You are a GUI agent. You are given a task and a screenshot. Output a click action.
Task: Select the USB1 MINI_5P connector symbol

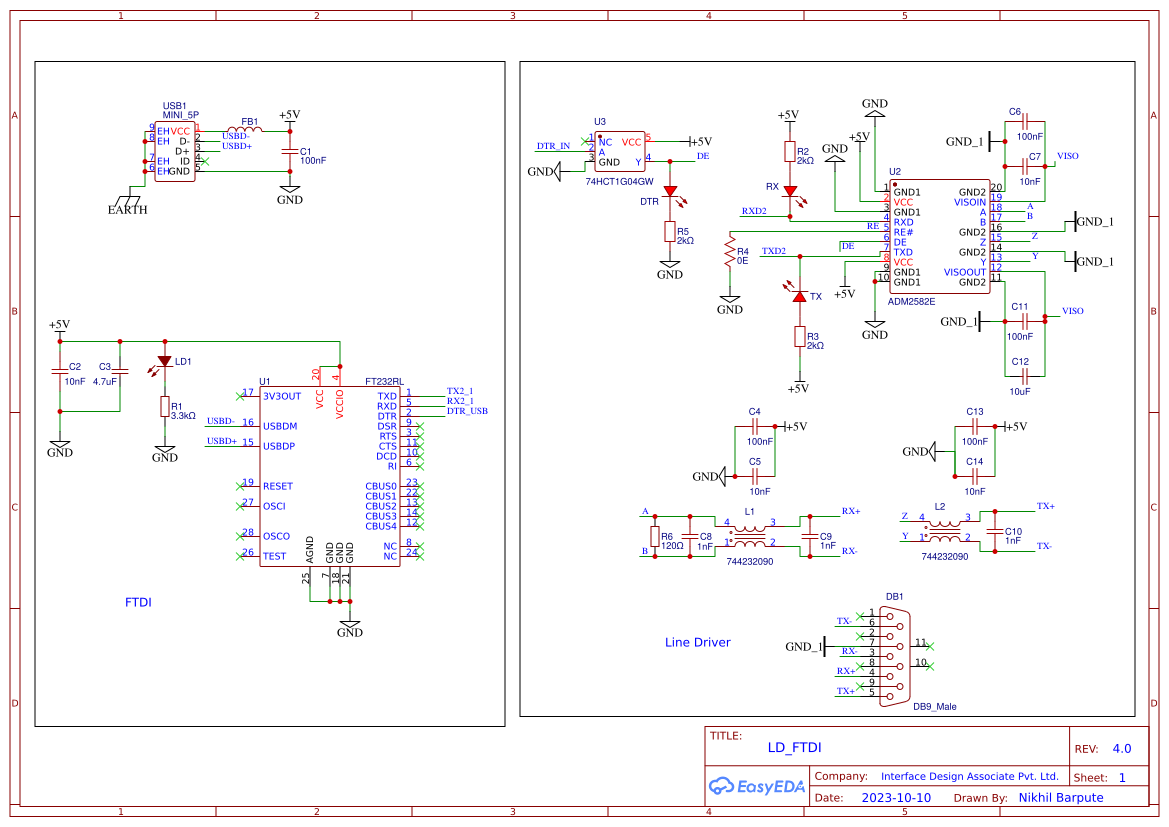click(x=175, y=151)
